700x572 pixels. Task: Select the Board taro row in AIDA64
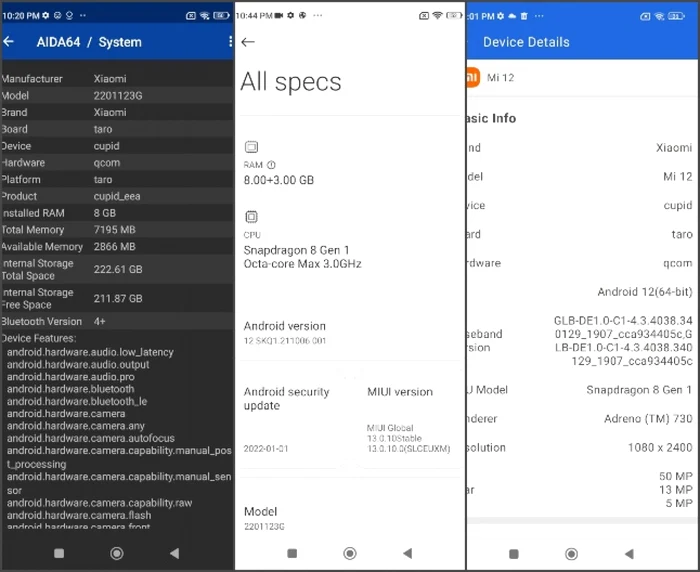point(117,129)
